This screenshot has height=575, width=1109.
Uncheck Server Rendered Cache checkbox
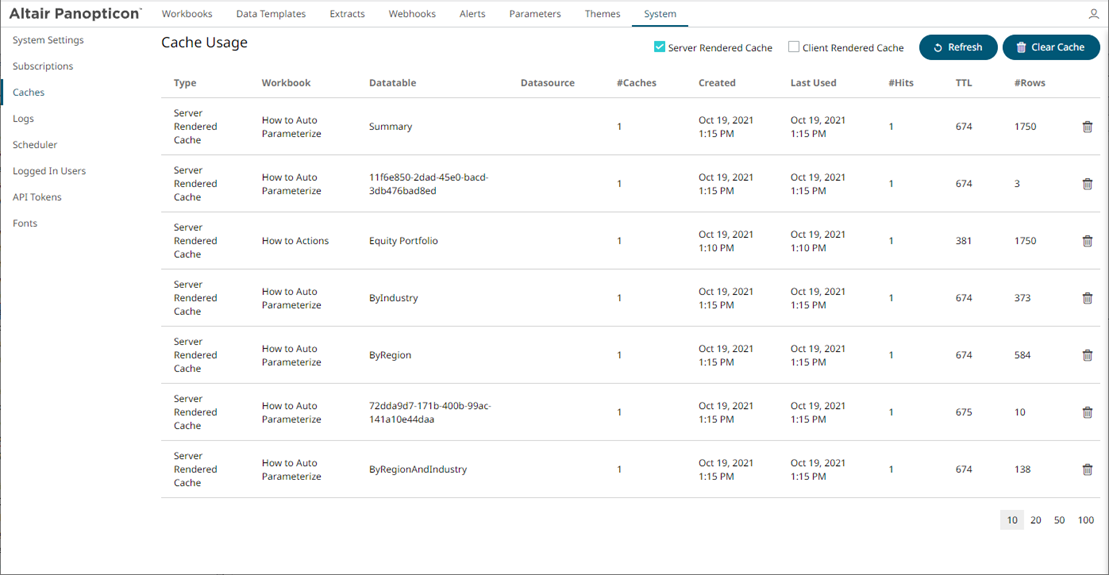[x=660, y=47]
